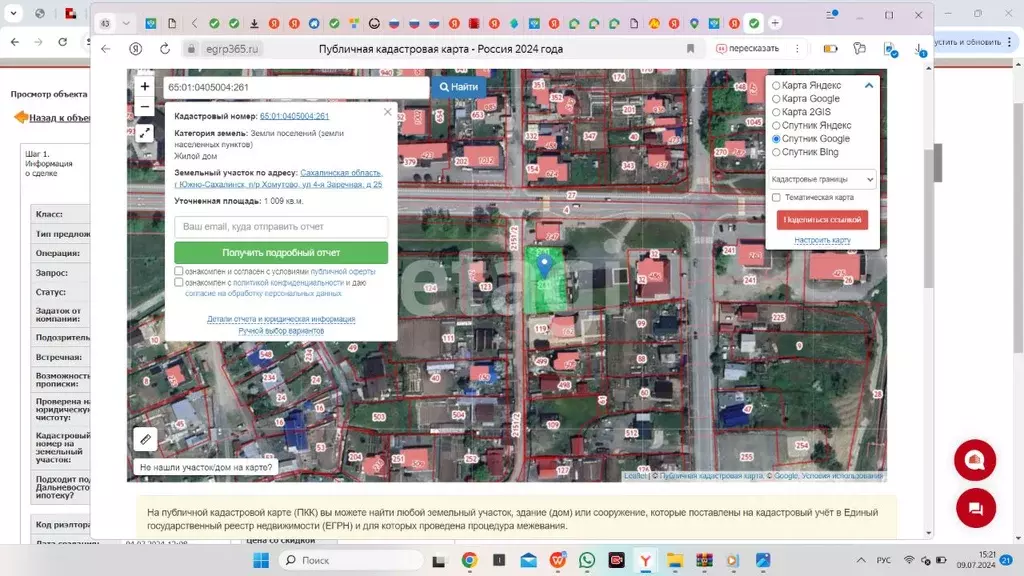Click the пересказать button
Screen dimensions: 1024x576
[x=748, y=49]
